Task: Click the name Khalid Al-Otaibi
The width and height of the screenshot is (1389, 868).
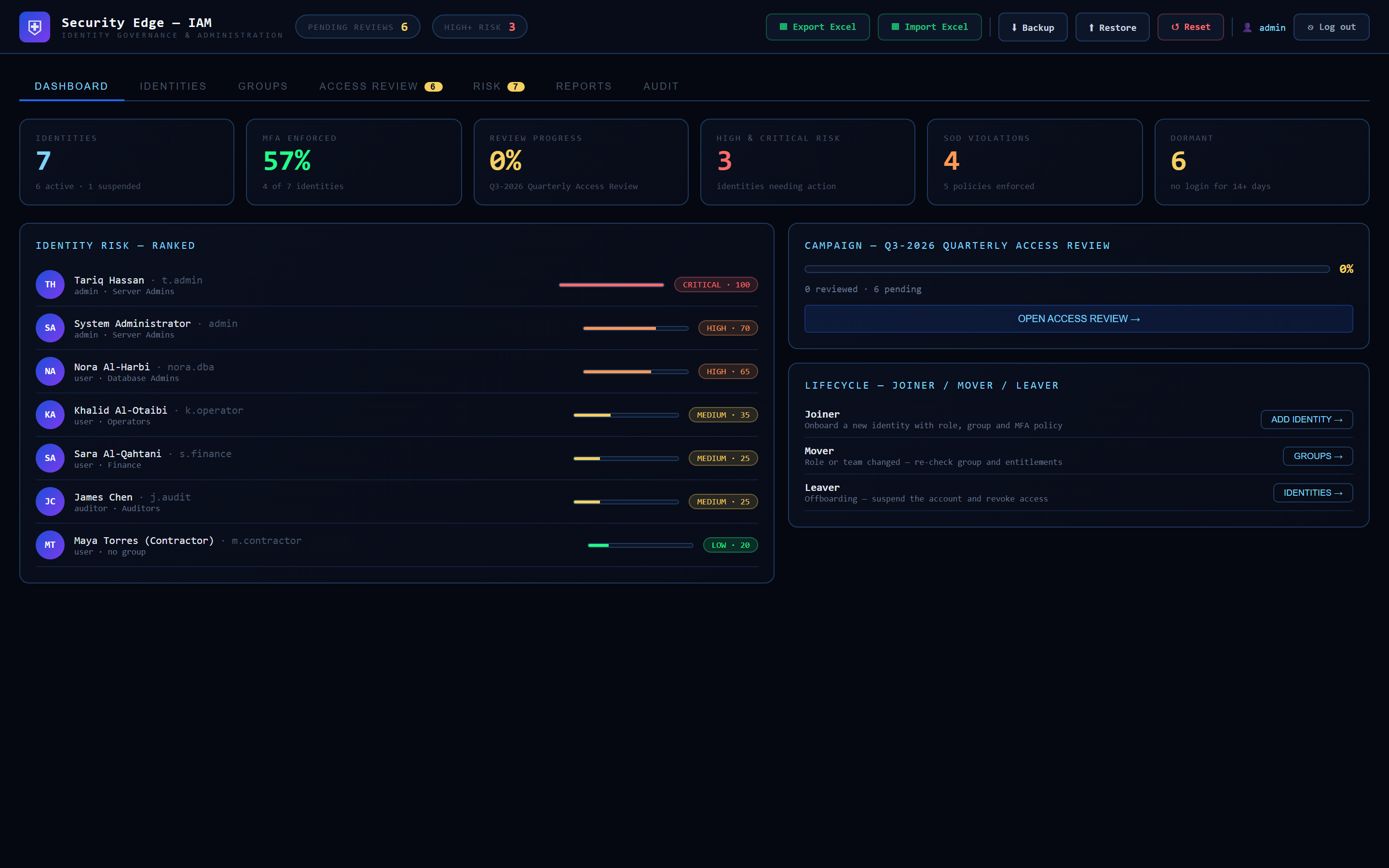Action: click(121, 410)
